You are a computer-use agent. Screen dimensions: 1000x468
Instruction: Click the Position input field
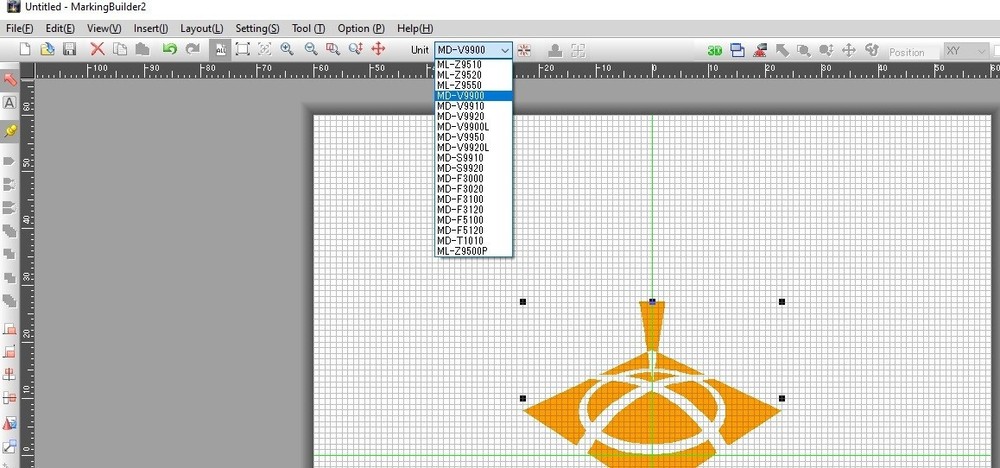913,52
